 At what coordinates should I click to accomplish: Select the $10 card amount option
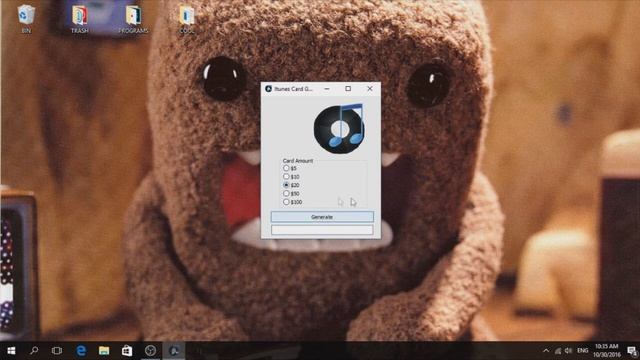click(x=291, y=177)
